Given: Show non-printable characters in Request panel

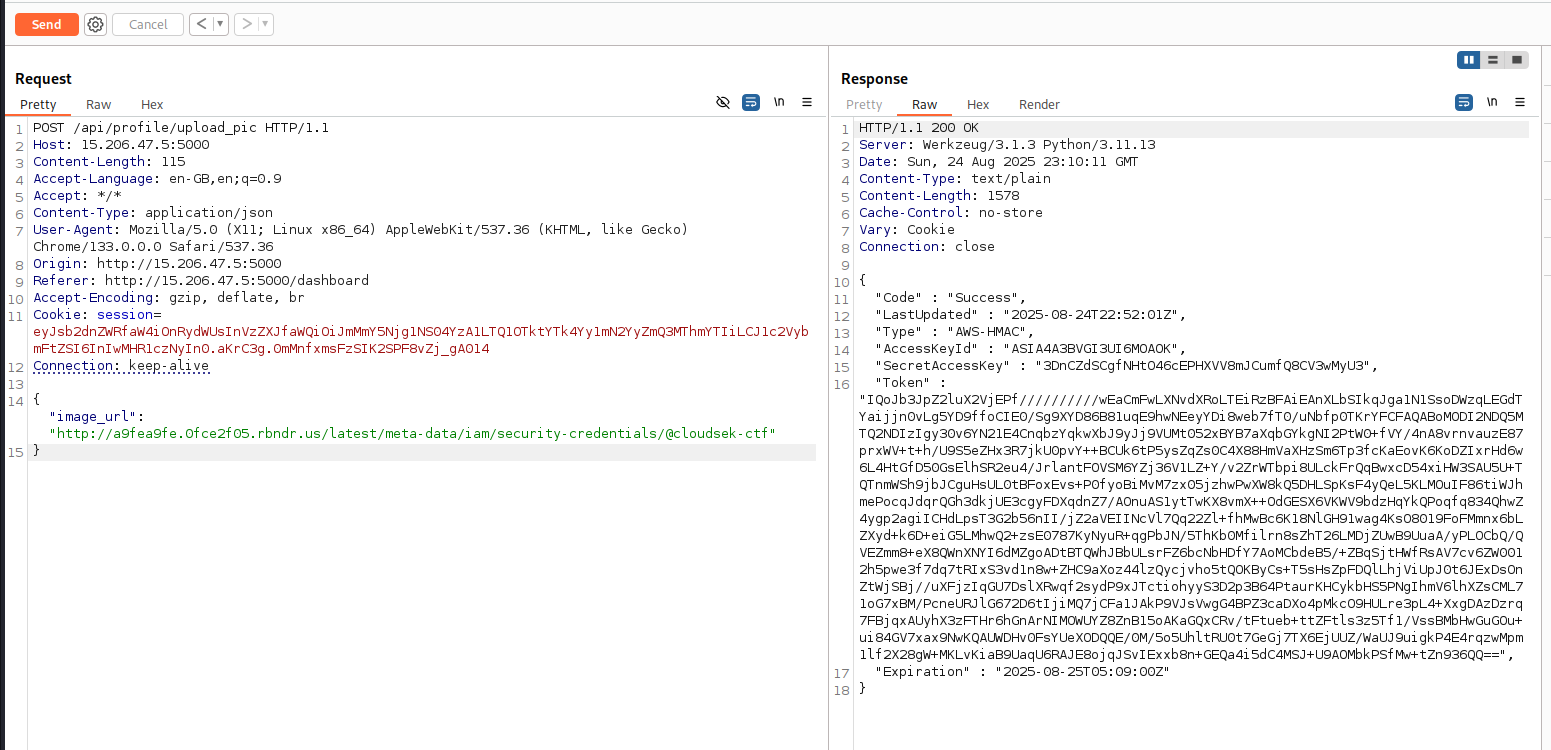Looking at the screenshot, I should tap(779, 102).
